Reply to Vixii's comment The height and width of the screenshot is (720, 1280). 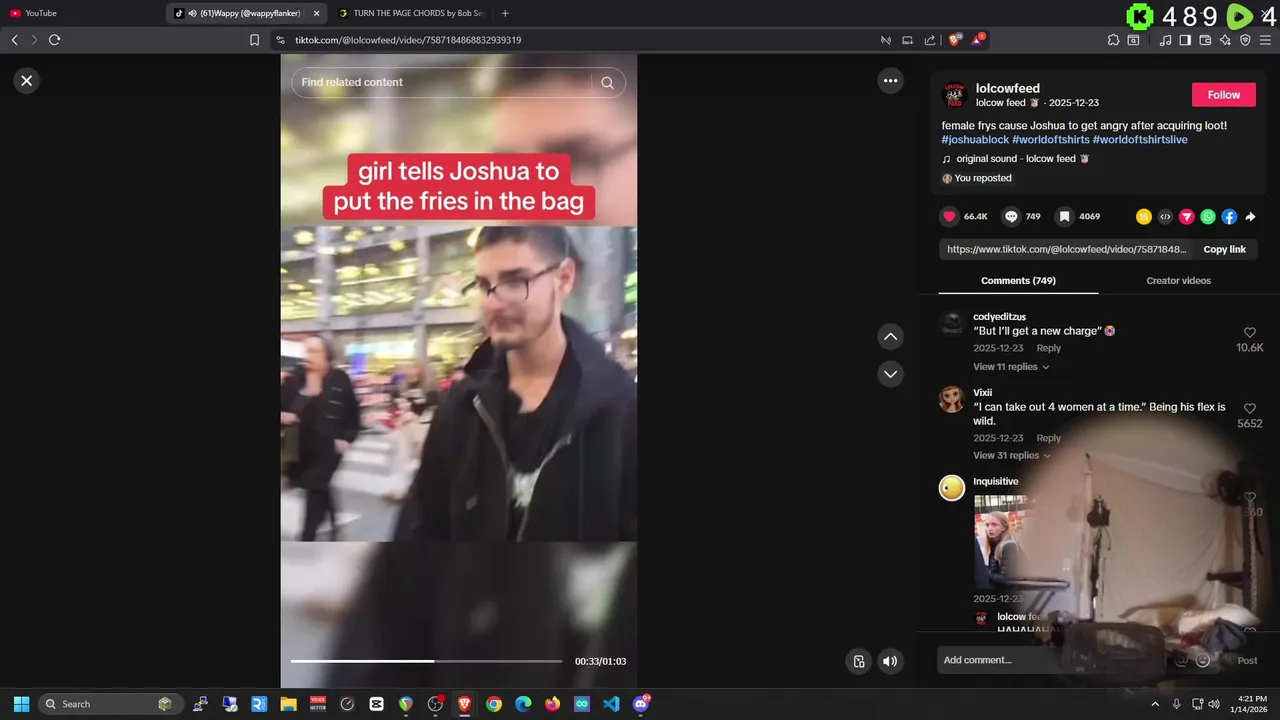click(x=1048, y=438)
